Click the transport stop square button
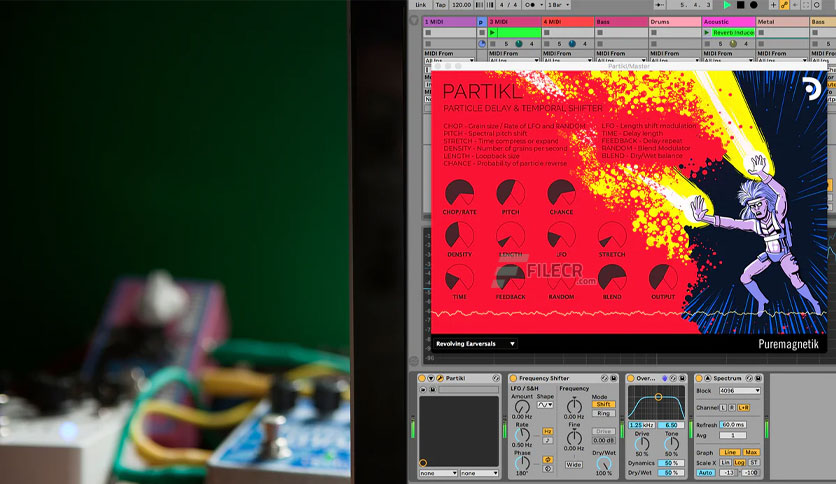The height and width of the screenshot is (484, 836). click(x=741, y=5)
